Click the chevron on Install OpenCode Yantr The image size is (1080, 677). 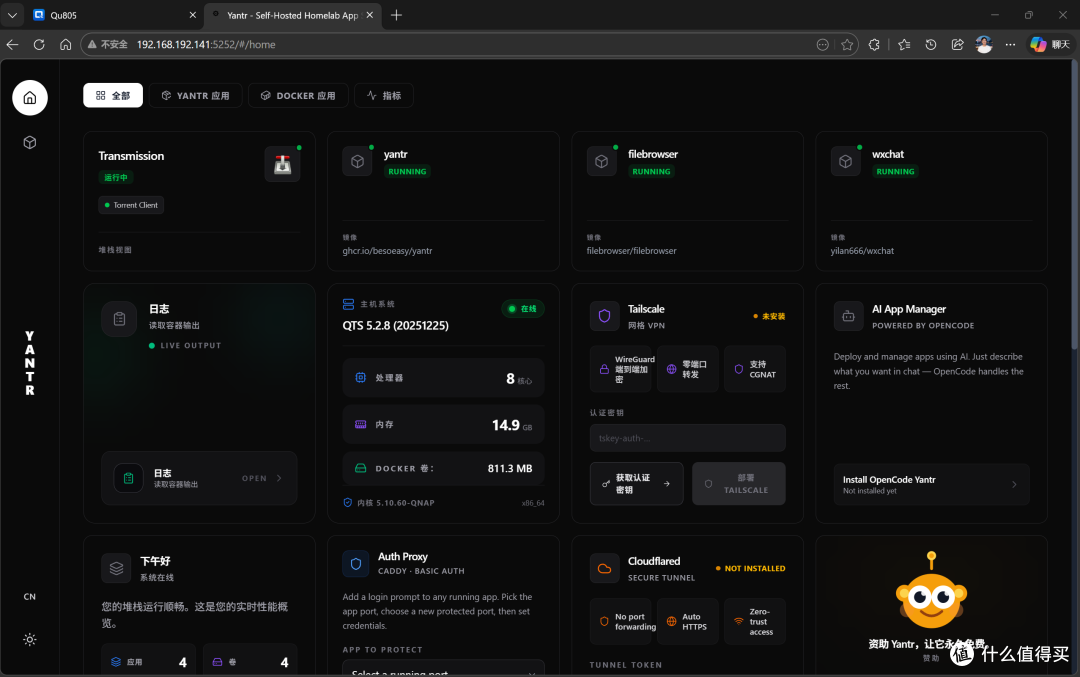1014,484
